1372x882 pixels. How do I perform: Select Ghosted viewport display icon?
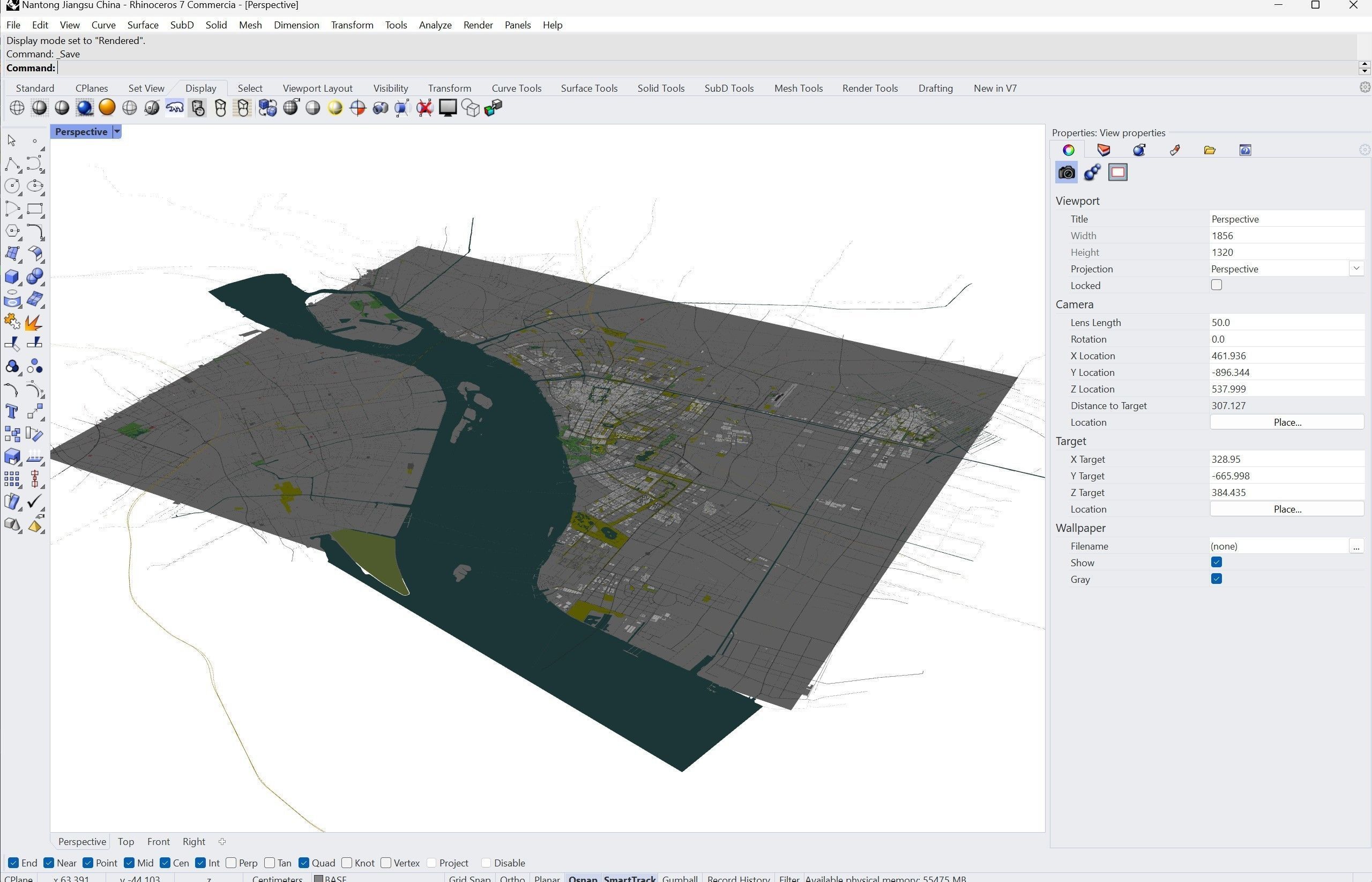(x=129, y=108)
